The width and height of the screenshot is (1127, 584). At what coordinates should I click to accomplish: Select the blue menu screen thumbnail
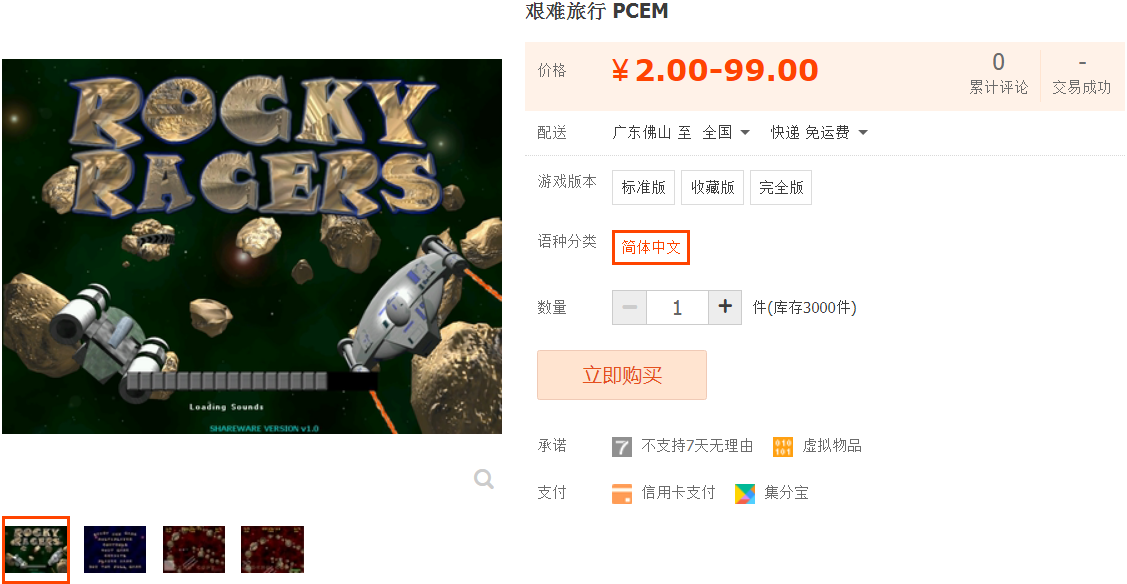coord(115,550)
